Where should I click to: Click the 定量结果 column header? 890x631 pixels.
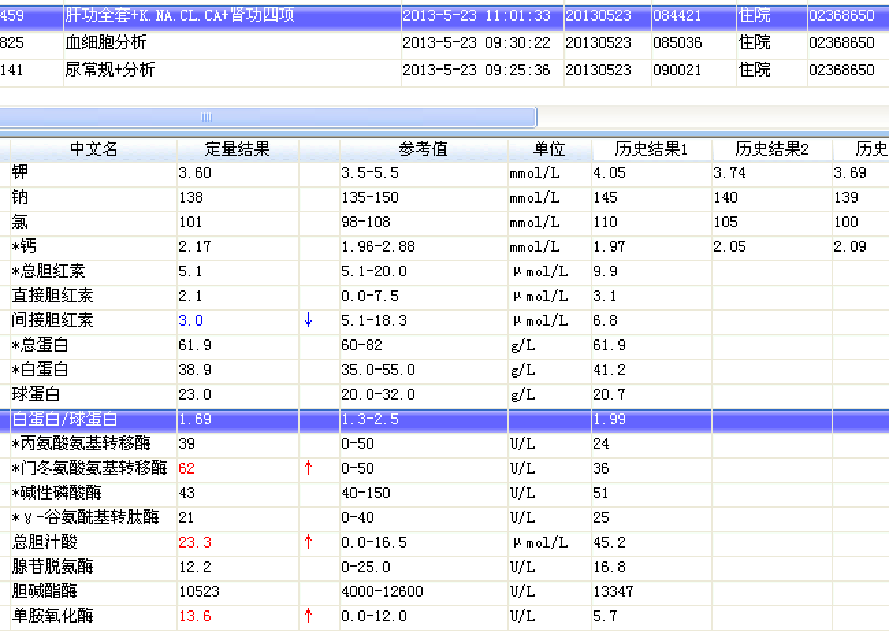coord(237,149)
